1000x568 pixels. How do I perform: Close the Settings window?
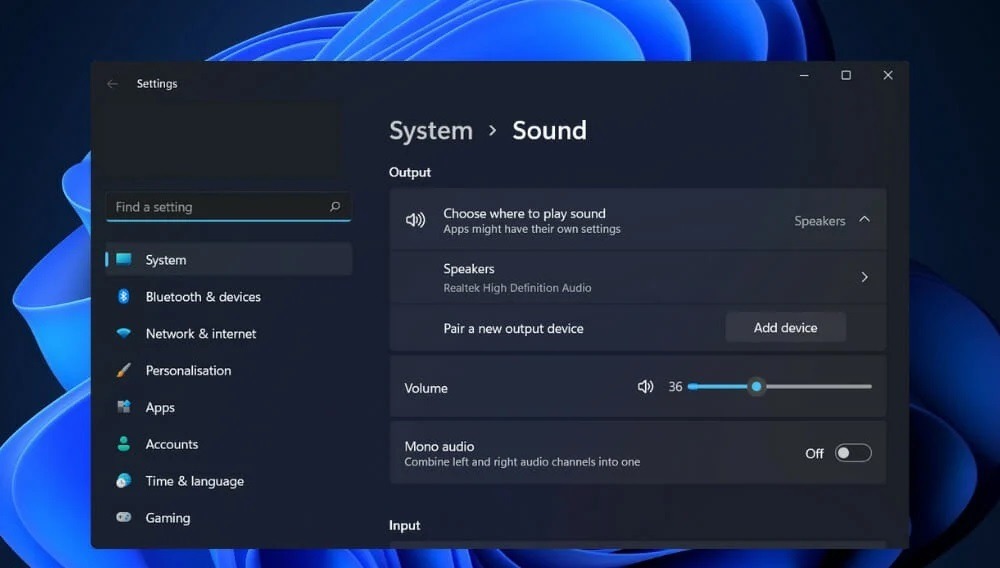pos(888,75)
